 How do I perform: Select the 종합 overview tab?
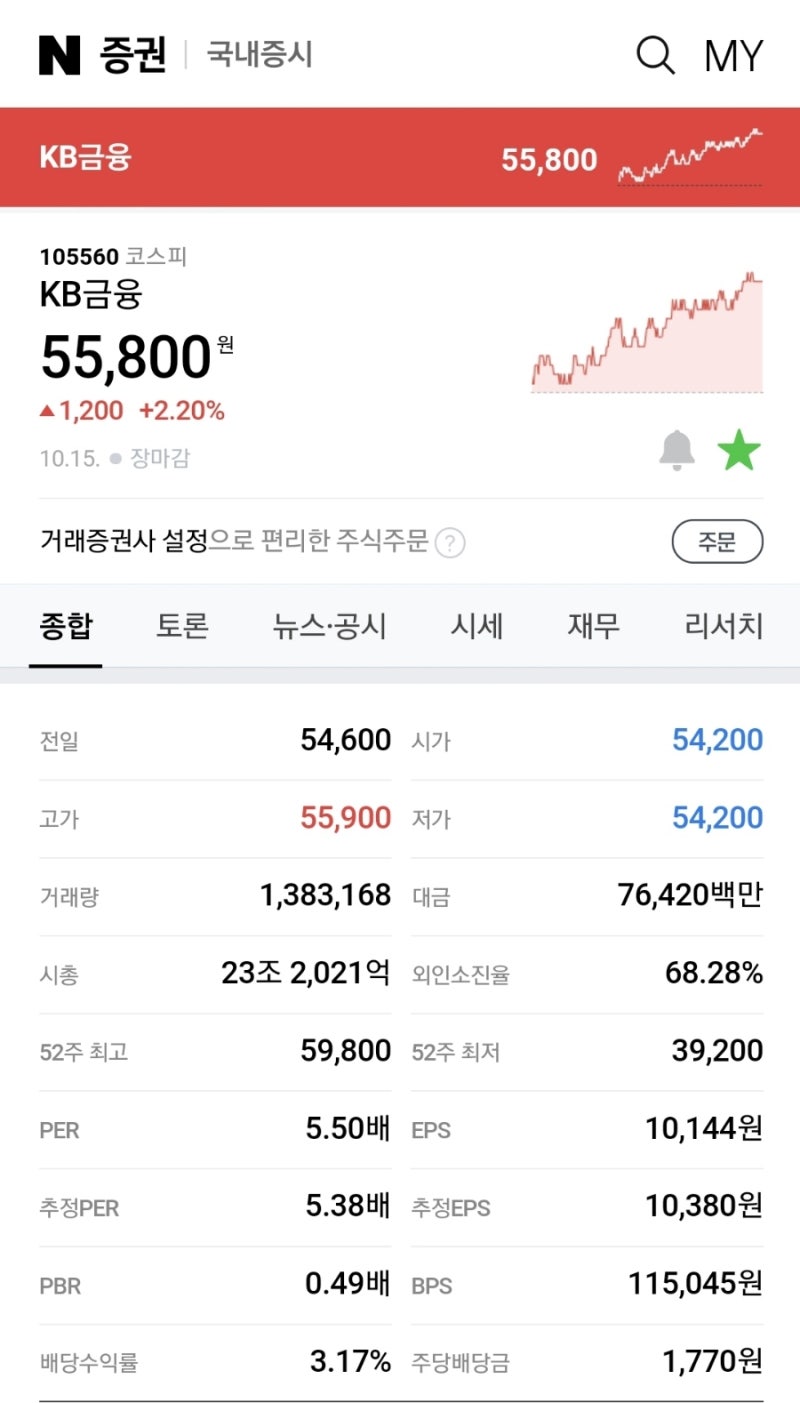coord(65,625)
